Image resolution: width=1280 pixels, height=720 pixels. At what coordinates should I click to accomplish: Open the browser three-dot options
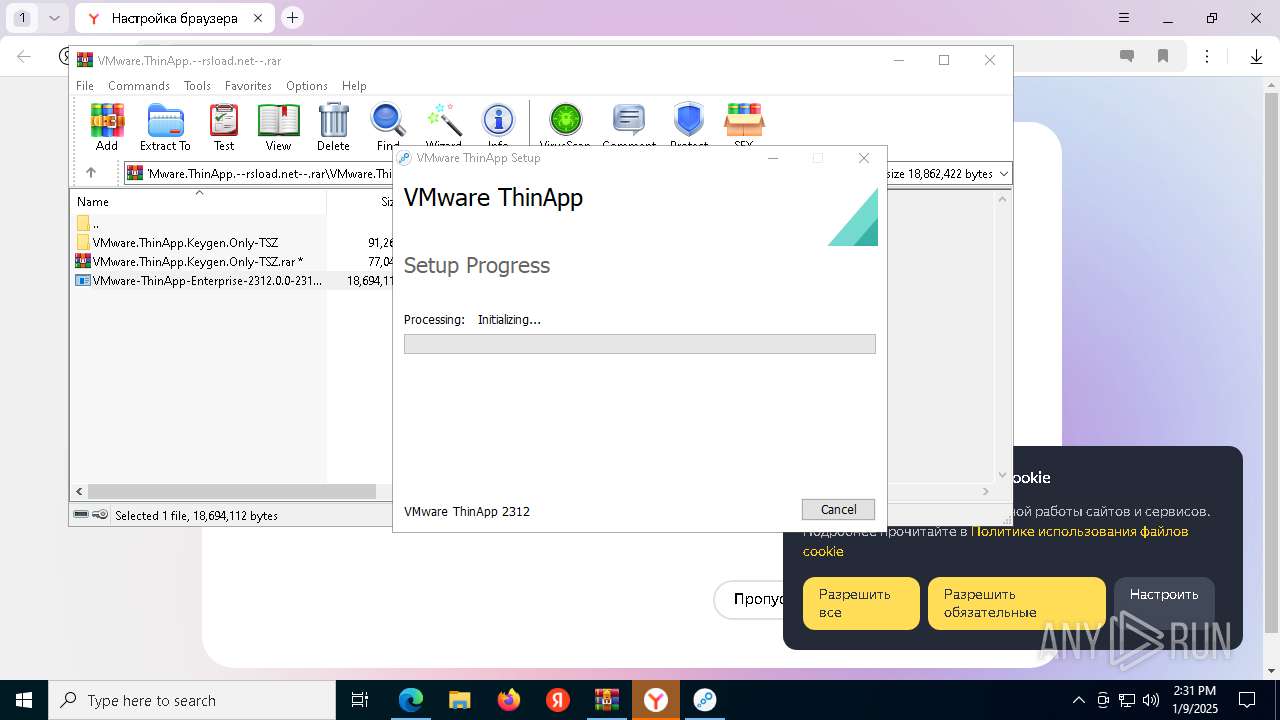pyautogui.click(x=1207, y=57)
